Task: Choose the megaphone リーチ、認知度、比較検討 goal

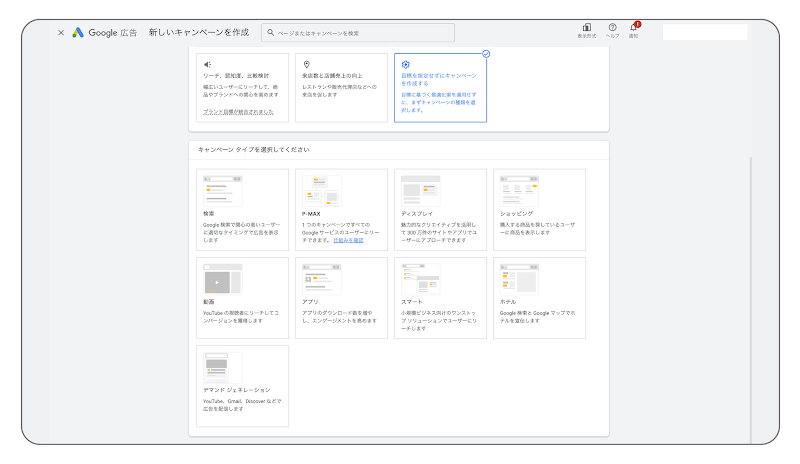Action: [x=242, y=88]
